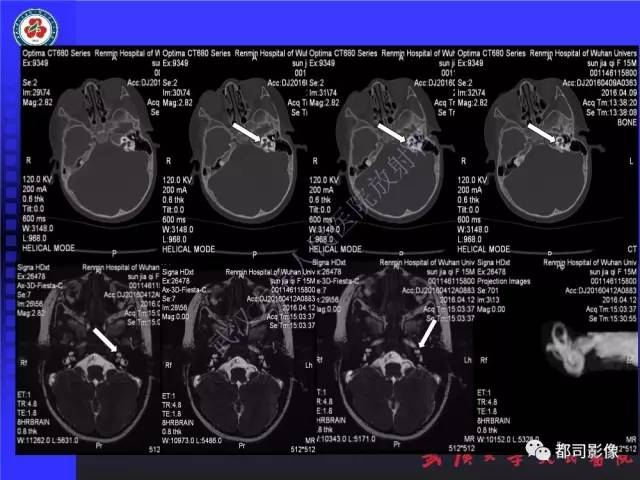This screenshot has height=480, width=640.
Task: Click the '2016.04.09' date on the CT
Action: coord(619,93)
